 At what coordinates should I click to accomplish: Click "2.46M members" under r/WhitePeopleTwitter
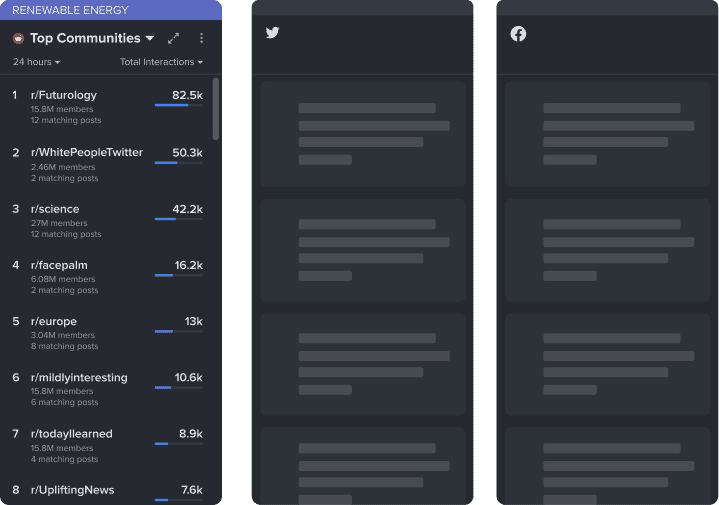click(63, 167)
